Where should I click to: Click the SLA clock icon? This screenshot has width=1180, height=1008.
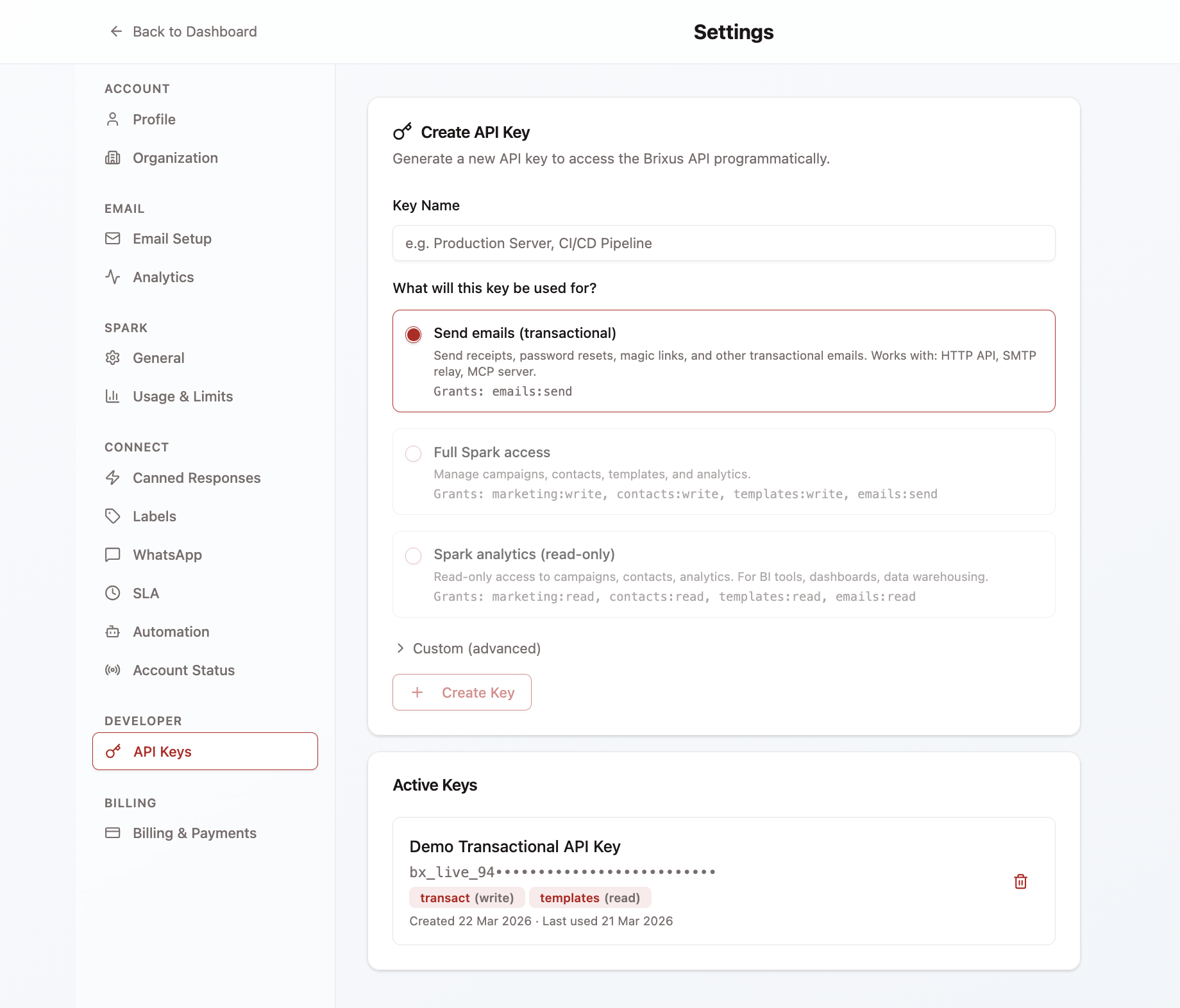113,593
